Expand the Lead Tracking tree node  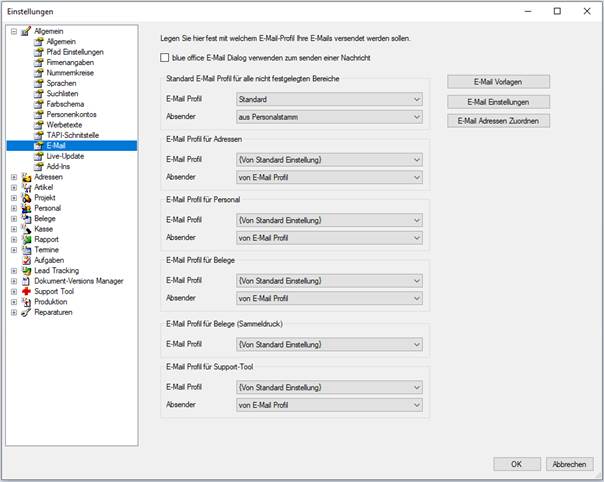pyautogui.click(x=14, y=271)
